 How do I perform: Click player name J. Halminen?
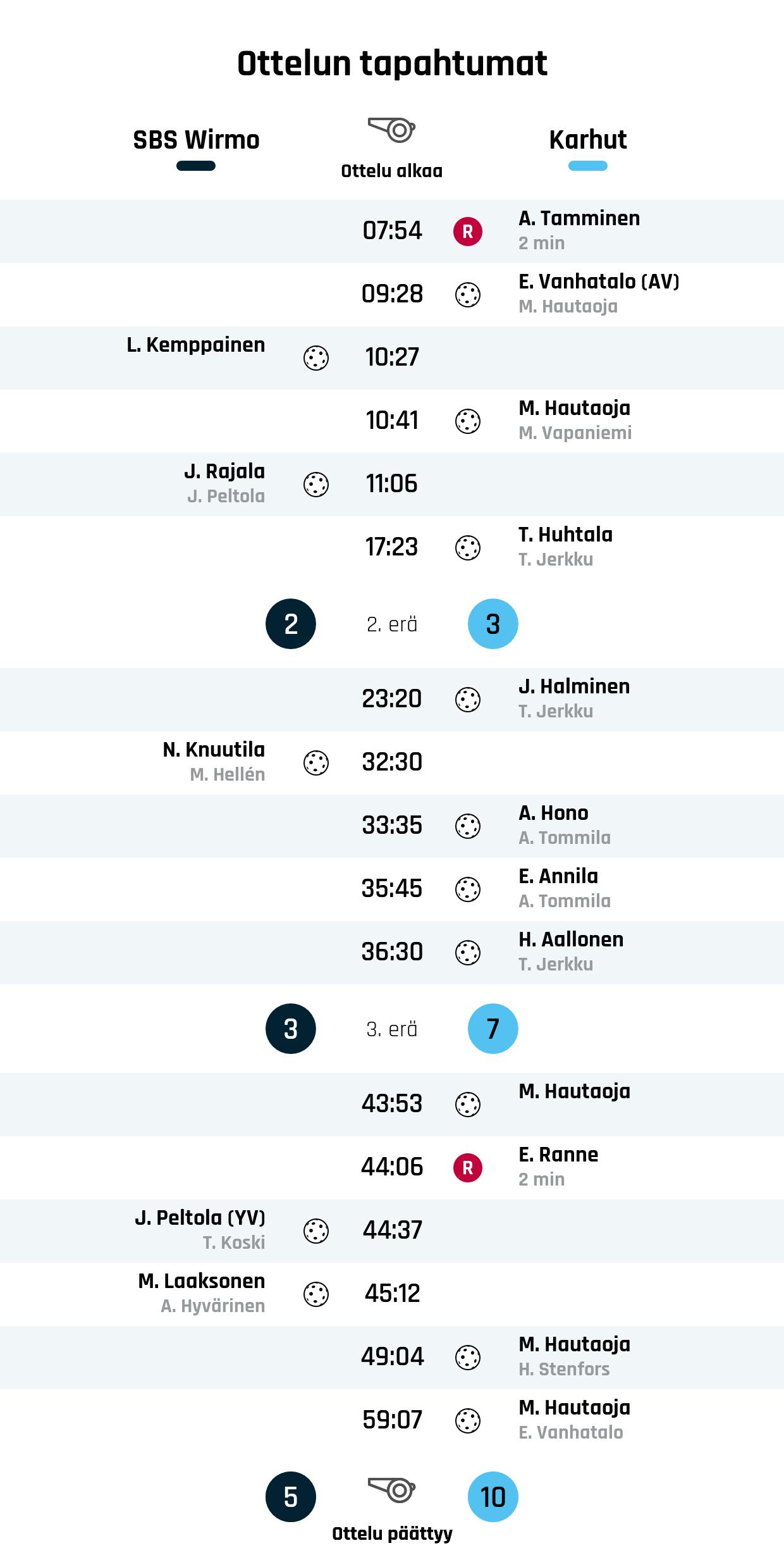[x=574, y=686]
